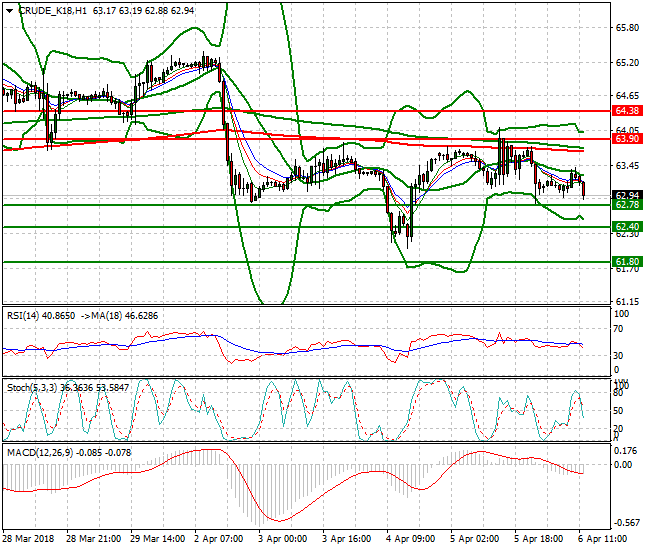Click the 61.15 price axis value
The height and width of the screenshot is (550, 650).
[x=627, y=301]
